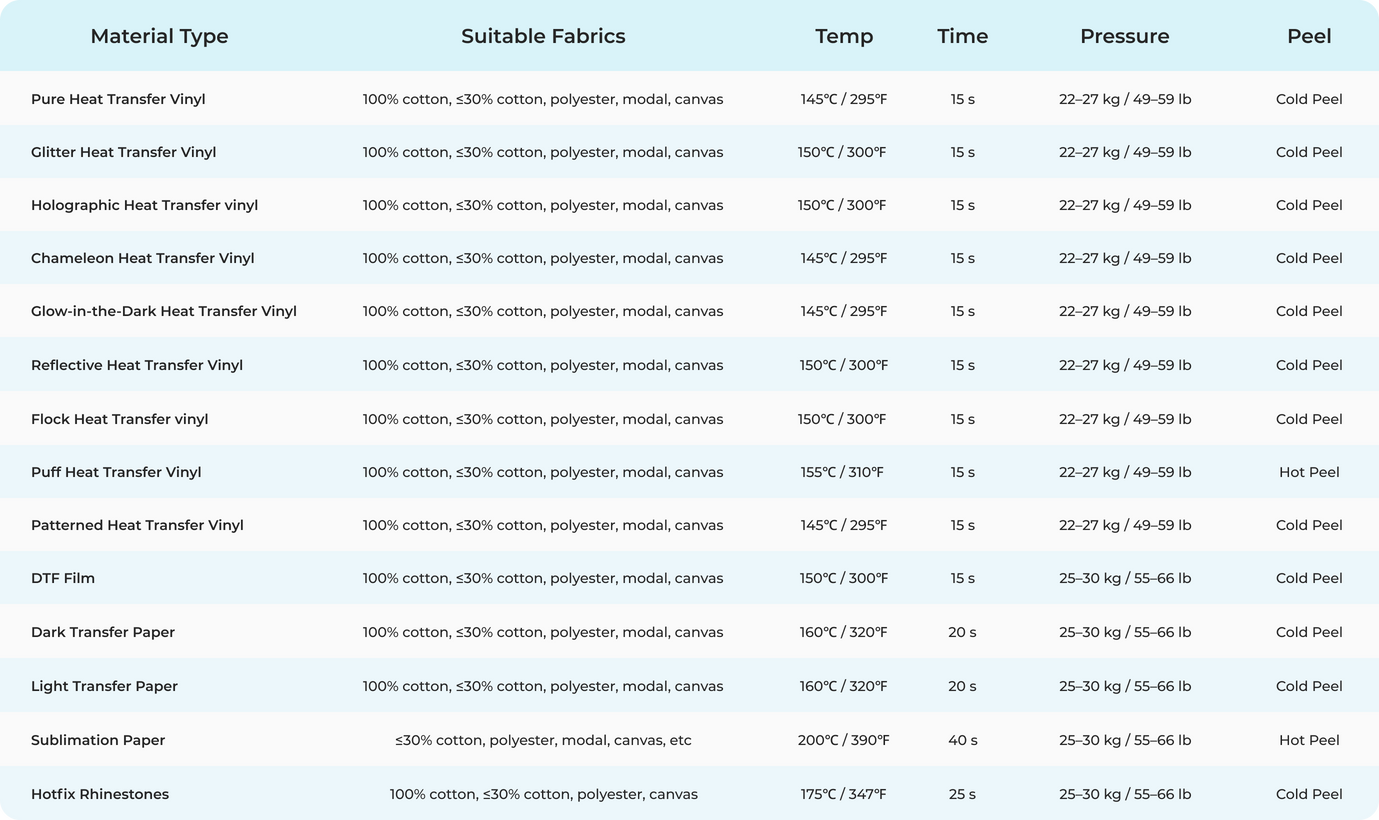Click the Suitable Fabrics column header

543,36
